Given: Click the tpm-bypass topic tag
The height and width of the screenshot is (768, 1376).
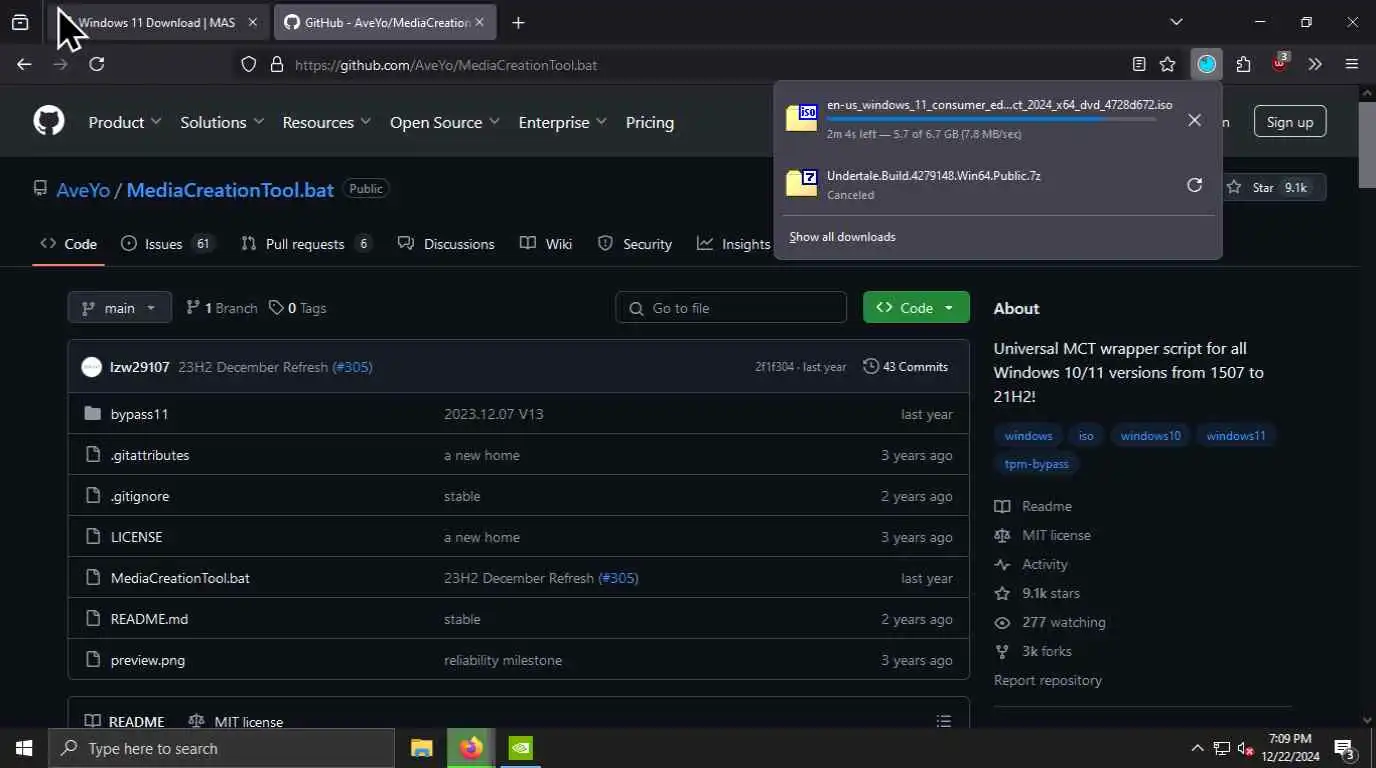Looking at the screenshot, I should [1036, 464].
